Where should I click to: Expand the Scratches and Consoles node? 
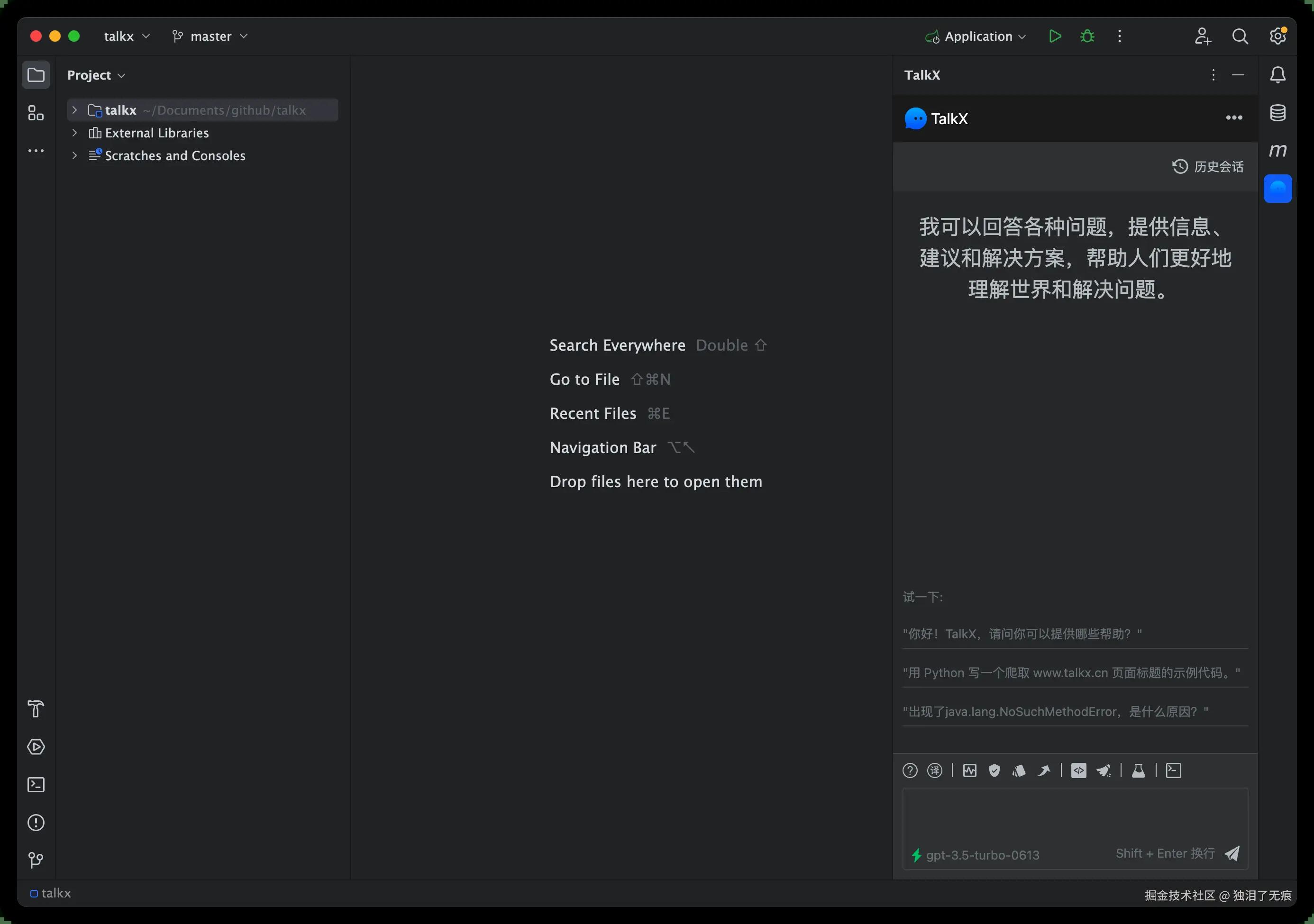pos(74,155)
